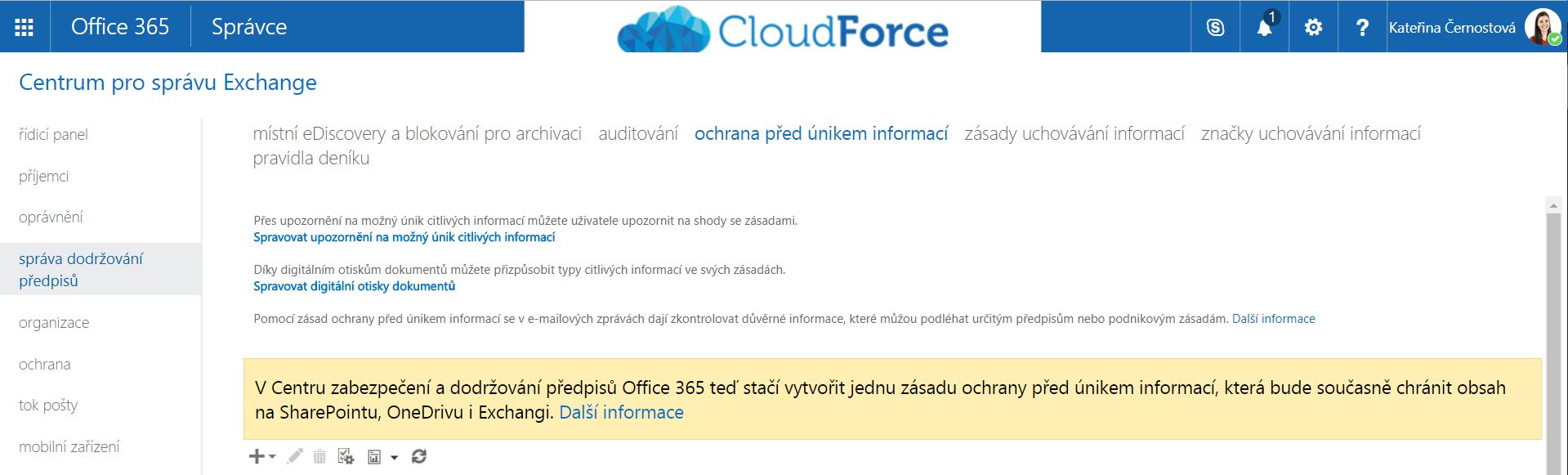Click the scroll-up arrow of the scrollbar

tap(1553, 204)
